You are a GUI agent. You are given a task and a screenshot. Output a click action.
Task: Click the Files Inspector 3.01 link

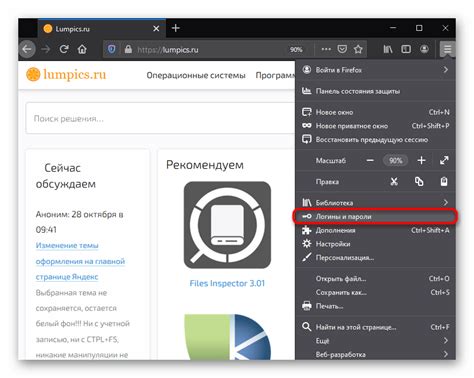(x=227, y=283)
